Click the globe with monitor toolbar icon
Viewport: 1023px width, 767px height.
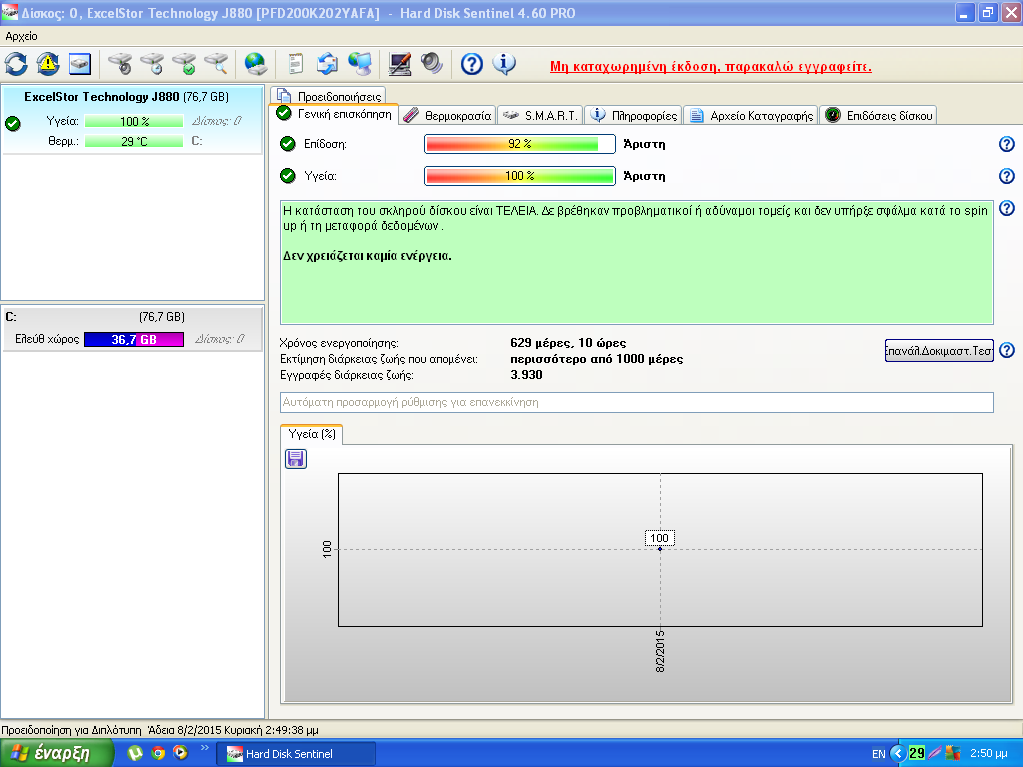coord(359,64)
